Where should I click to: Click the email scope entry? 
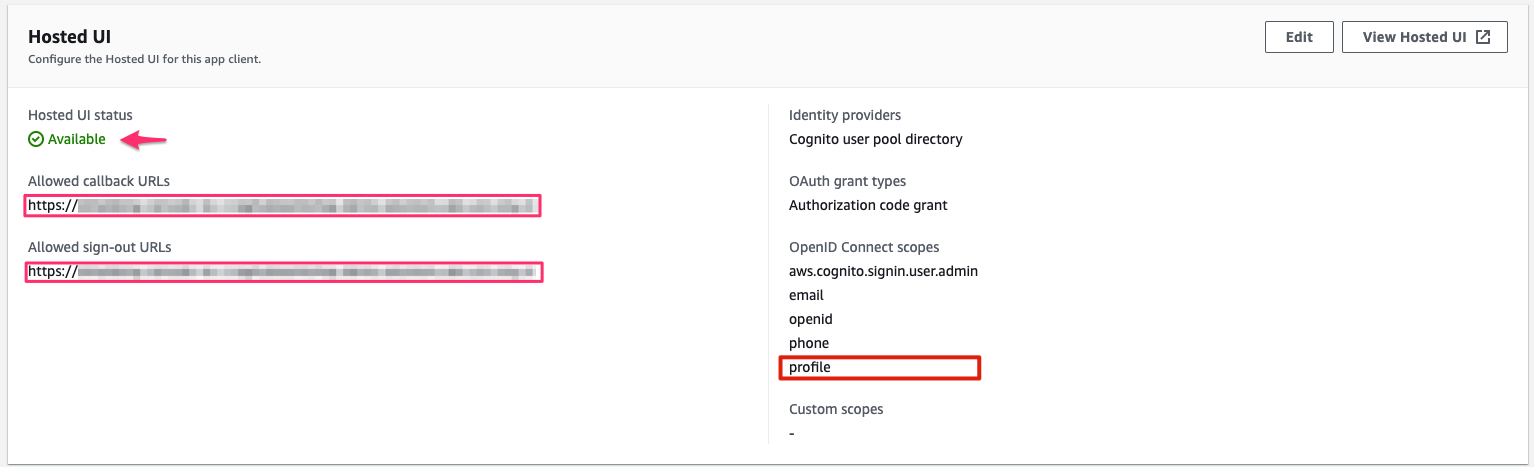[x=806, y=295]
